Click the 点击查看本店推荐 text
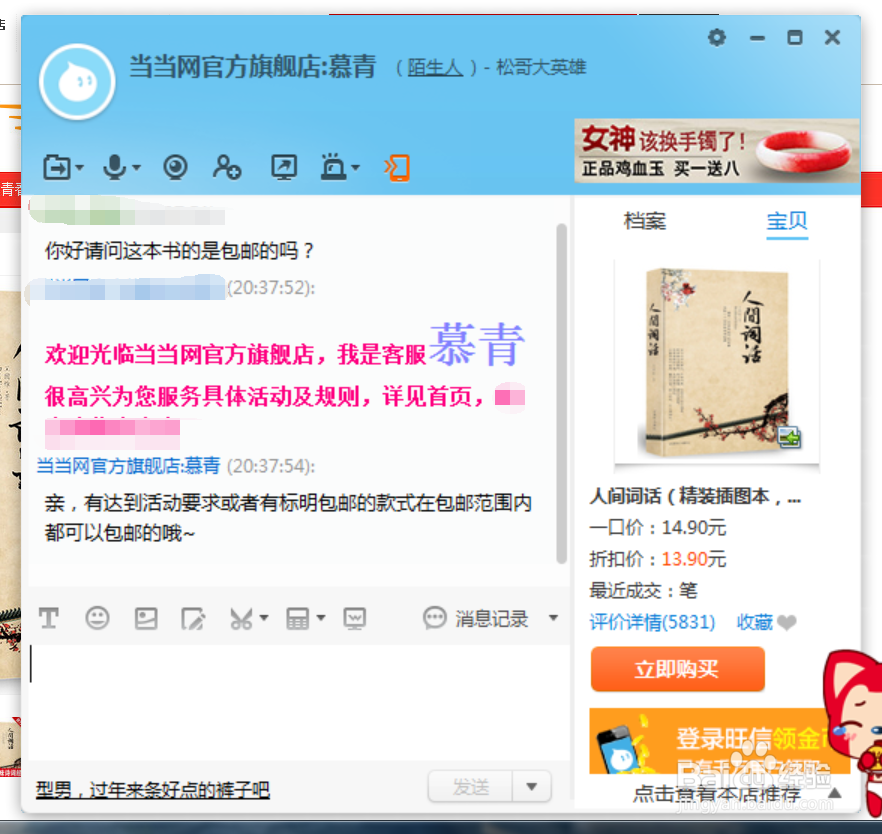Screen dimensions: 882x834 (x=717, y=794)
